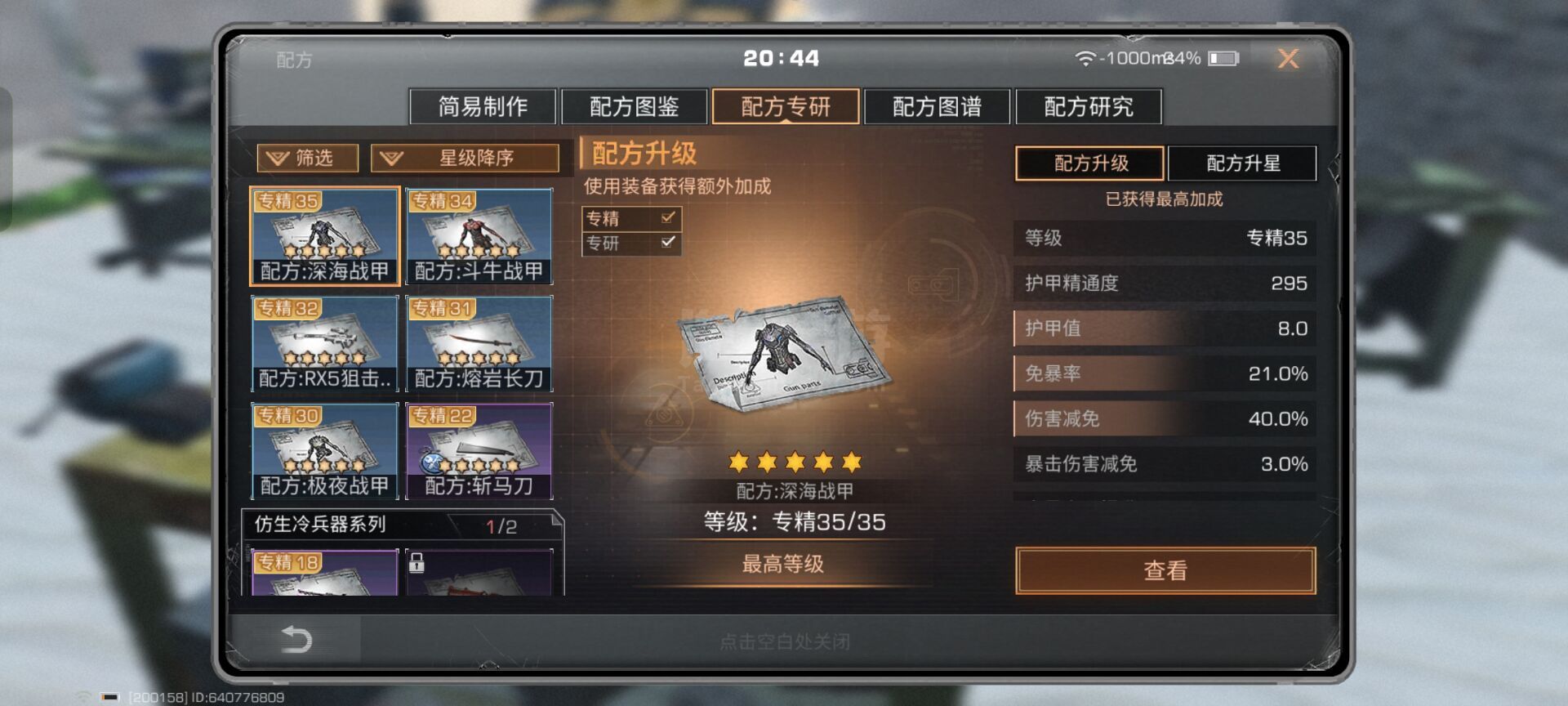This screenshot has width=1568, height=706.
Task: Pick the 熔岩长刀 recipe icon
Action: (x=479, y=343)
